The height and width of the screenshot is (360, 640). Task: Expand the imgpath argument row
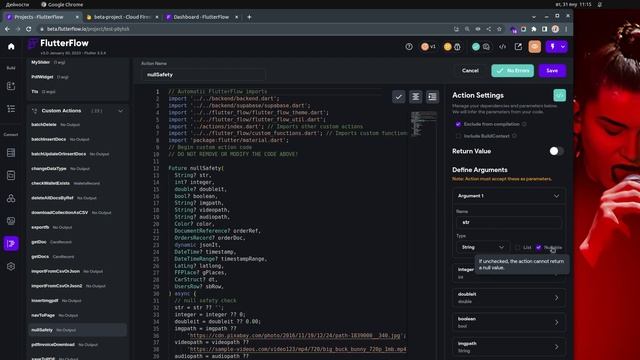(509, 347)
